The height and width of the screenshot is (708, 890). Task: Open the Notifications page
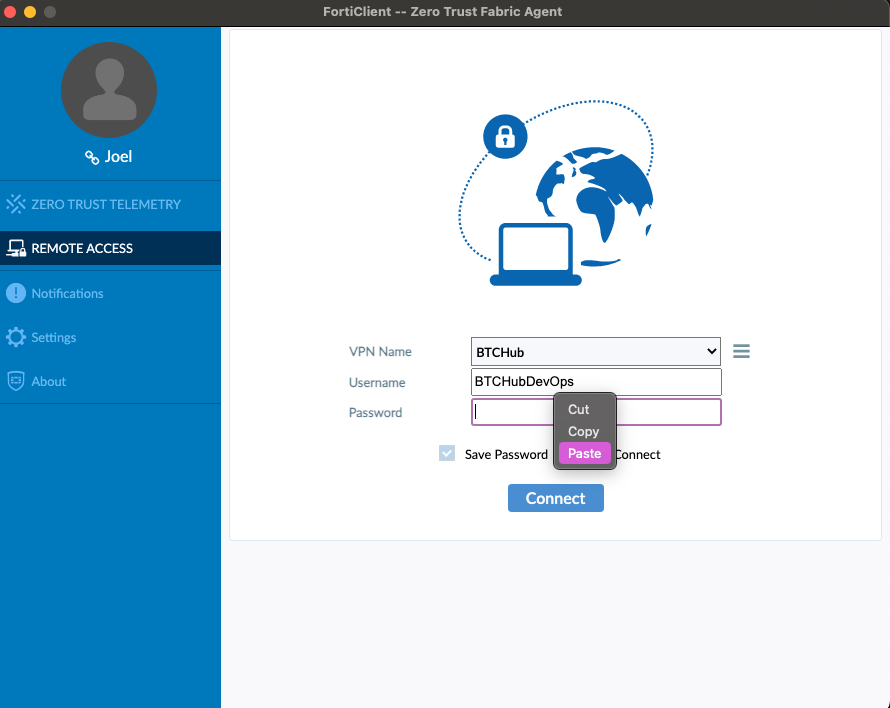[x=110, y=293]
